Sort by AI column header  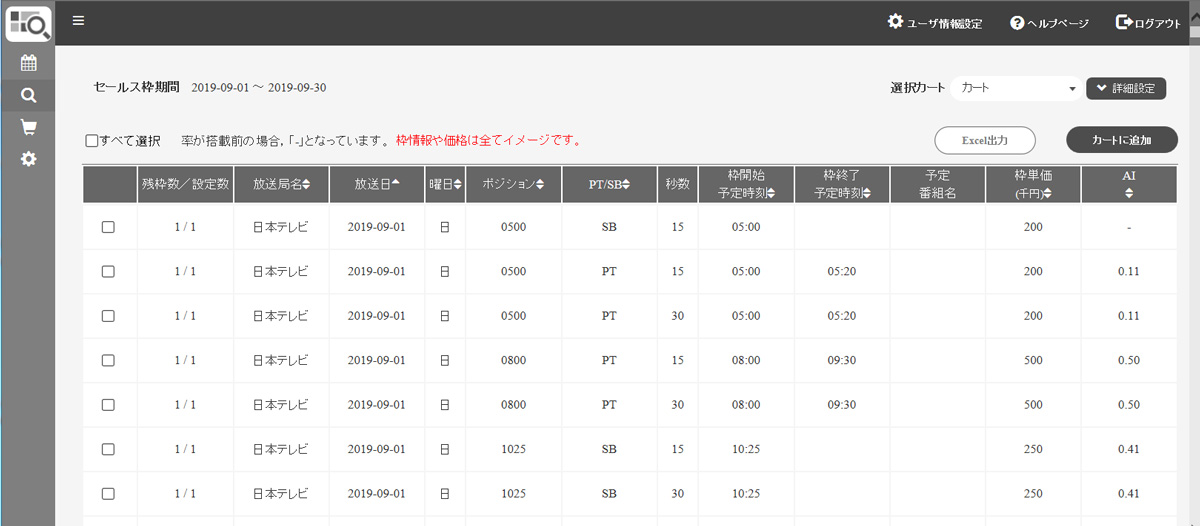1129,184
